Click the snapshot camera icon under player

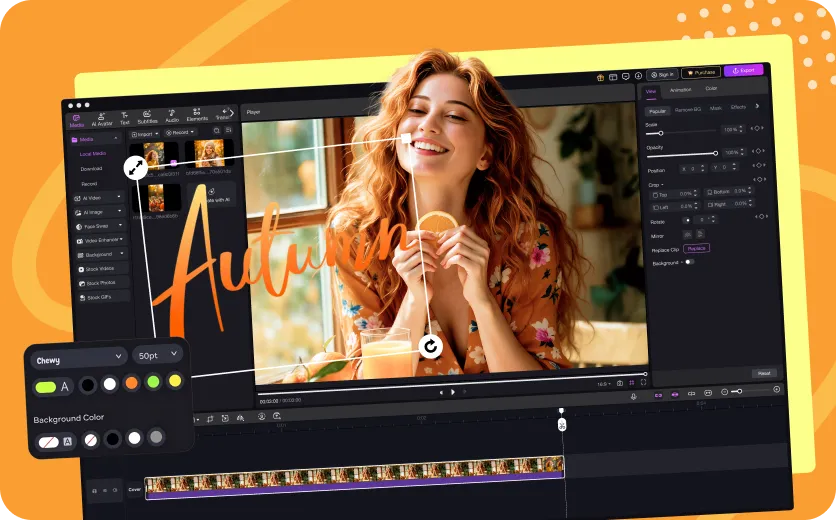coord(620,383)
